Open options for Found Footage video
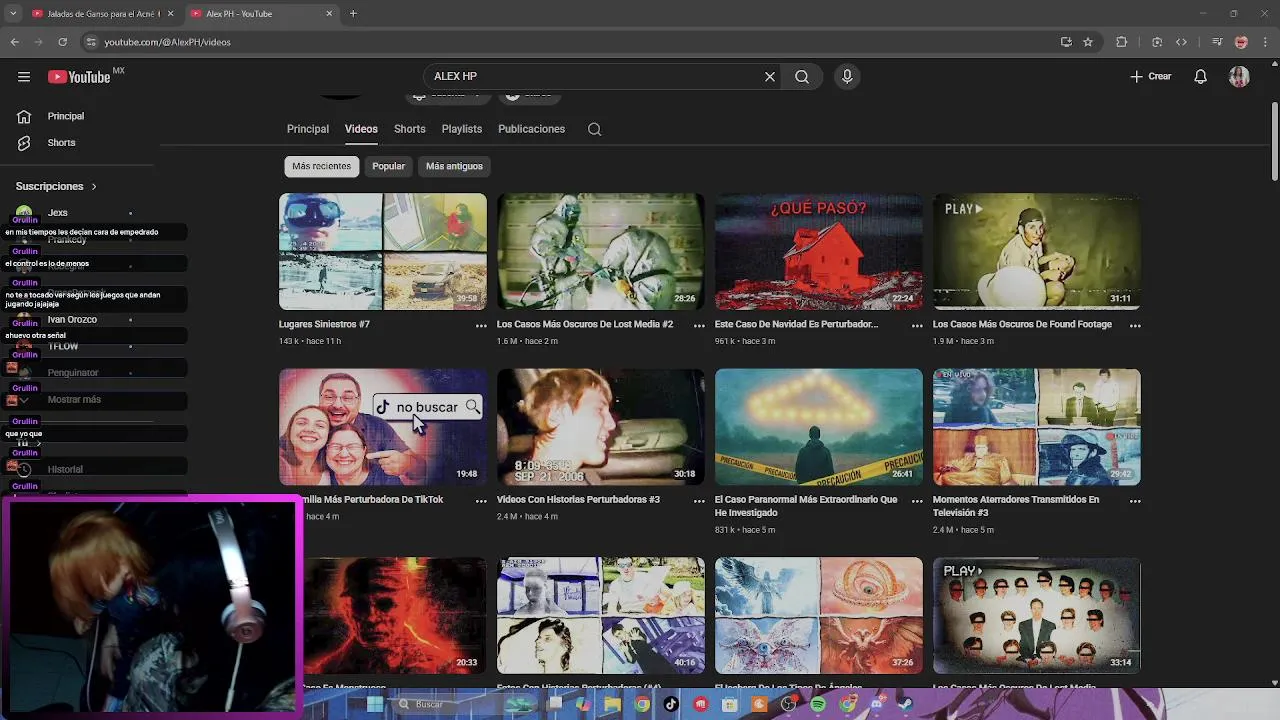This screenshot has height=720, width=1280. tap(1135, 326)
